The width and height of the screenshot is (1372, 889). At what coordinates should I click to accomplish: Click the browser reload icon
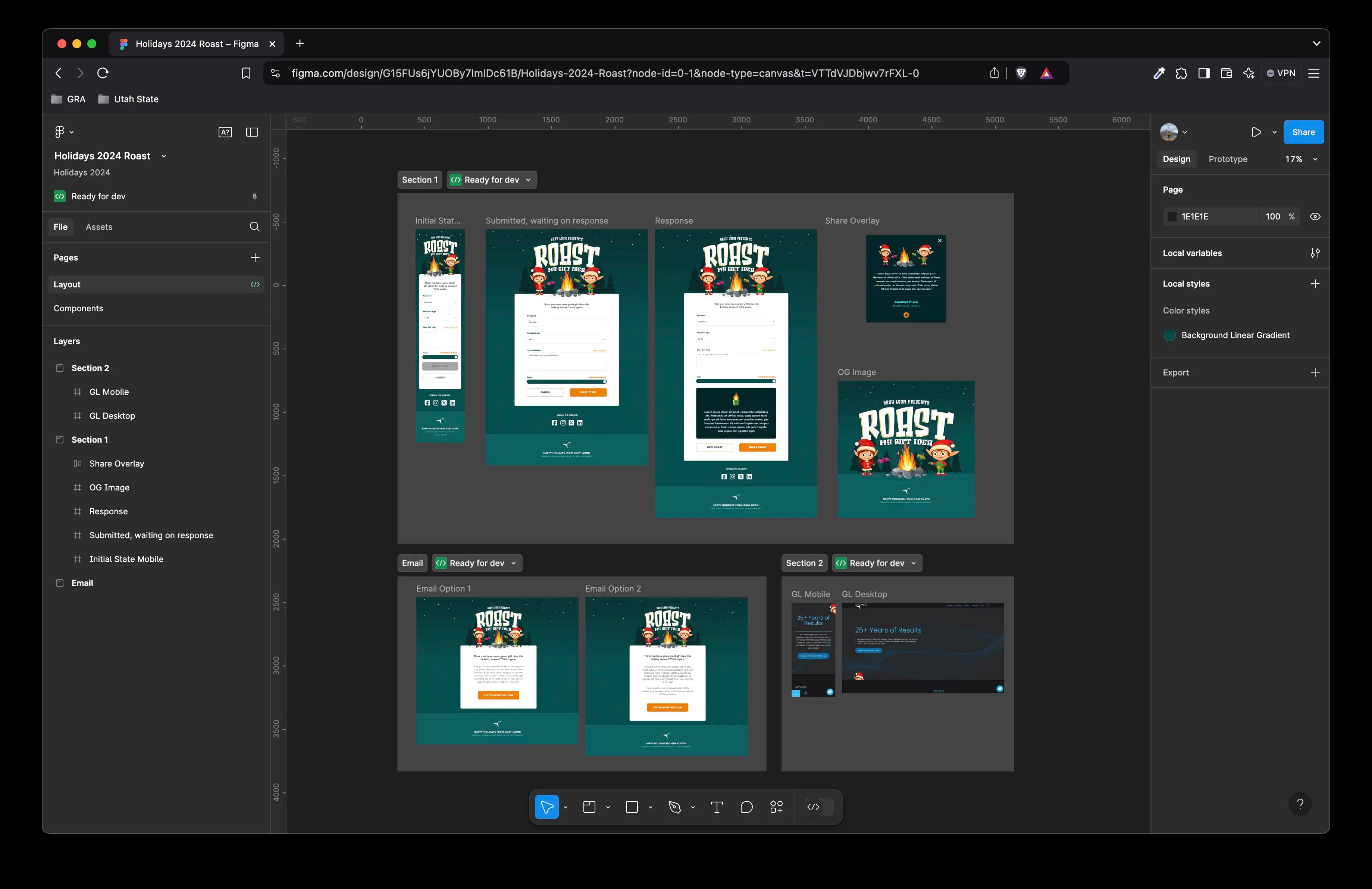pos(103,73)
